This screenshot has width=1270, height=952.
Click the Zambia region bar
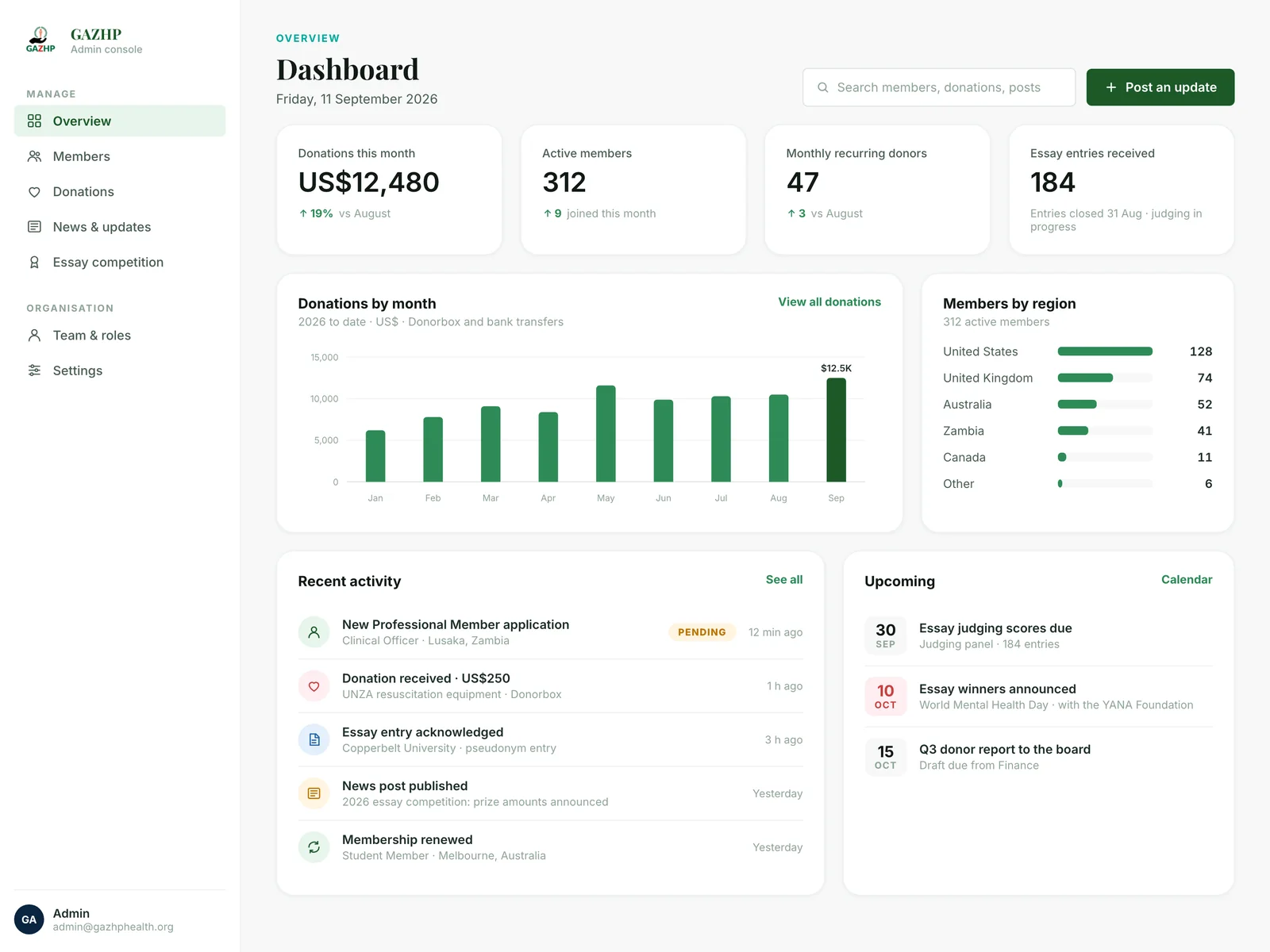point(1105,431)
